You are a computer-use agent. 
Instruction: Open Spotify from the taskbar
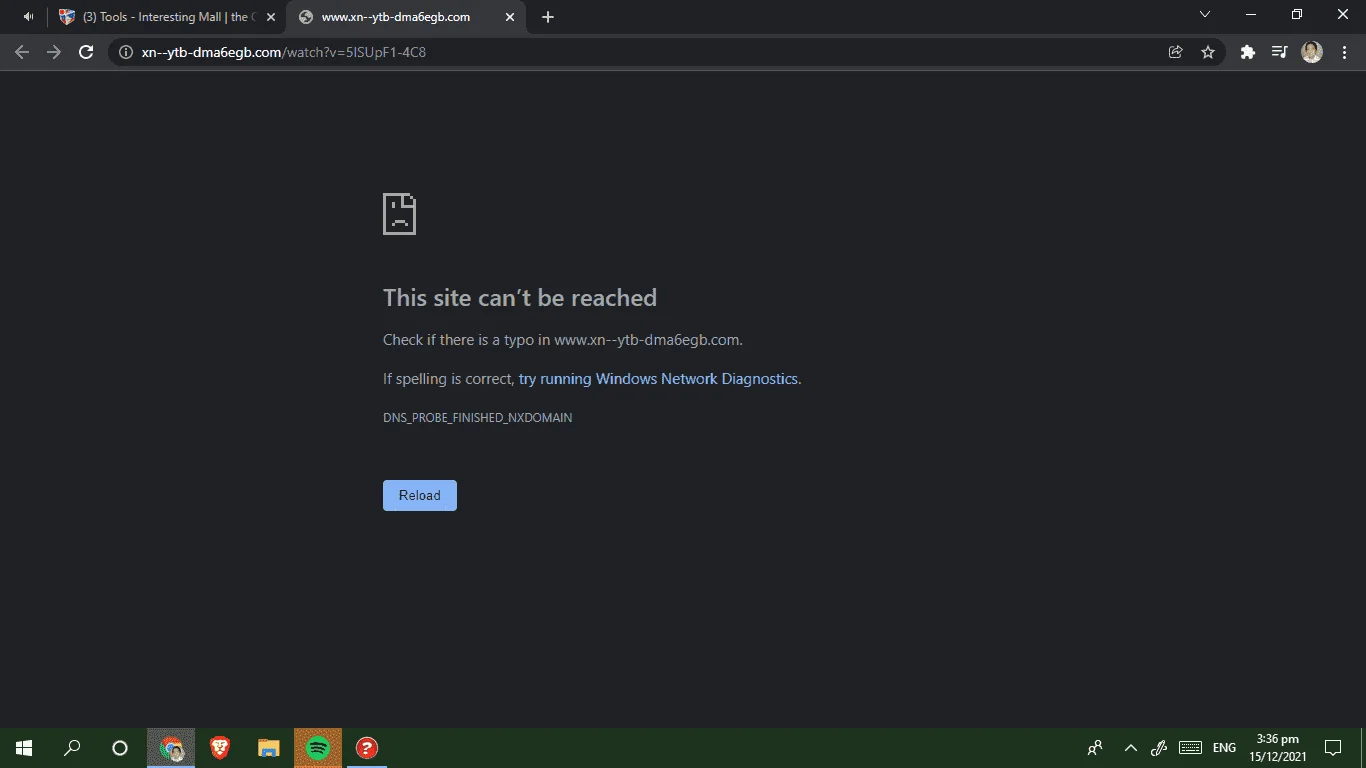pos(318,748)
